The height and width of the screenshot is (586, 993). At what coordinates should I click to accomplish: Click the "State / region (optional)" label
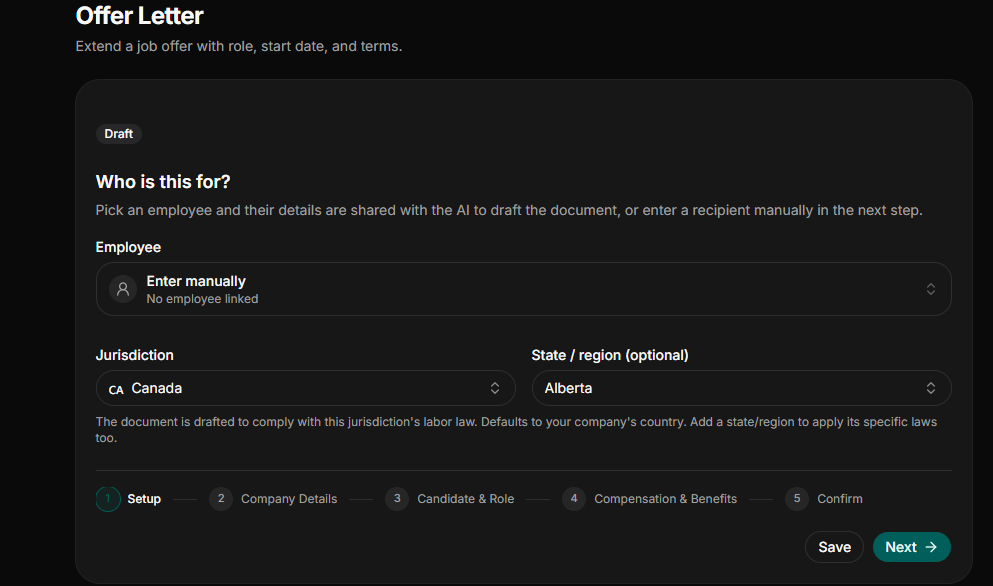tap(610, 355)
